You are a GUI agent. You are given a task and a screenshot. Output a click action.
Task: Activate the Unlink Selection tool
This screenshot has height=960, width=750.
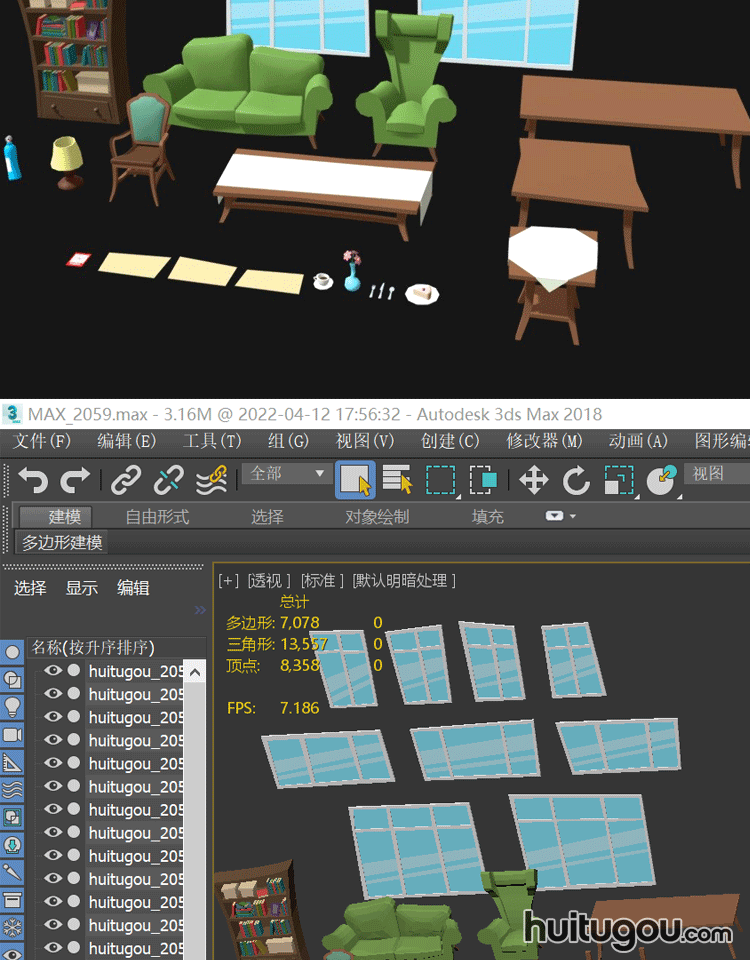[x=168, y=480]
